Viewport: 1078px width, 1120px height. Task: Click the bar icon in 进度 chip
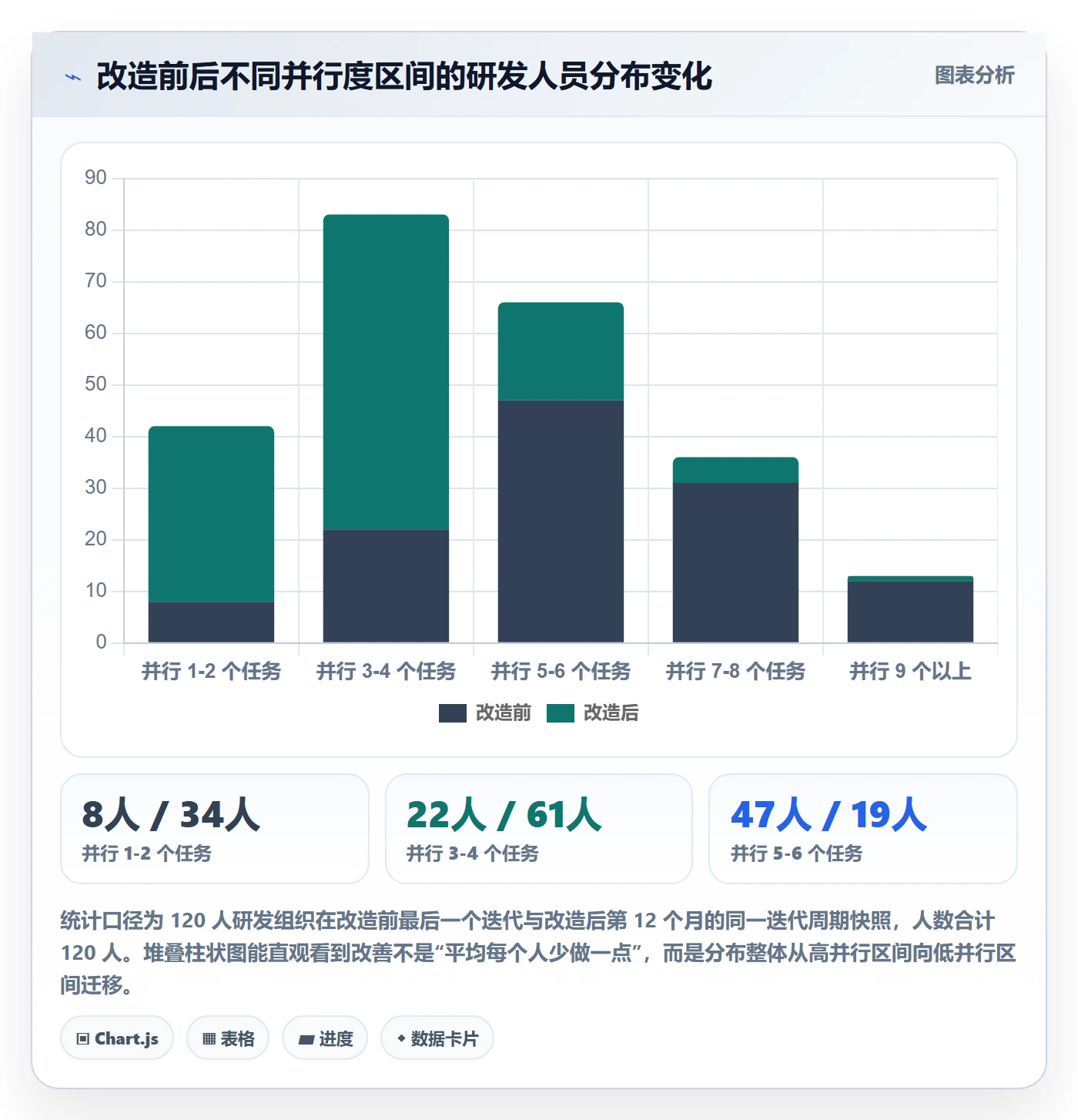306,1040
